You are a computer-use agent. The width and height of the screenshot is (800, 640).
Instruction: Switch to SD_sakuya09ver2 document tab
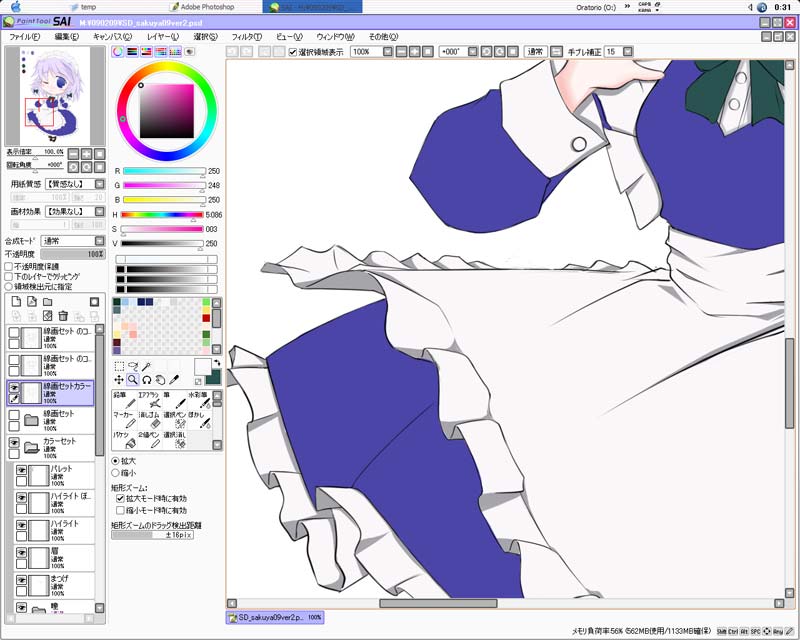[x=274, y=618]
